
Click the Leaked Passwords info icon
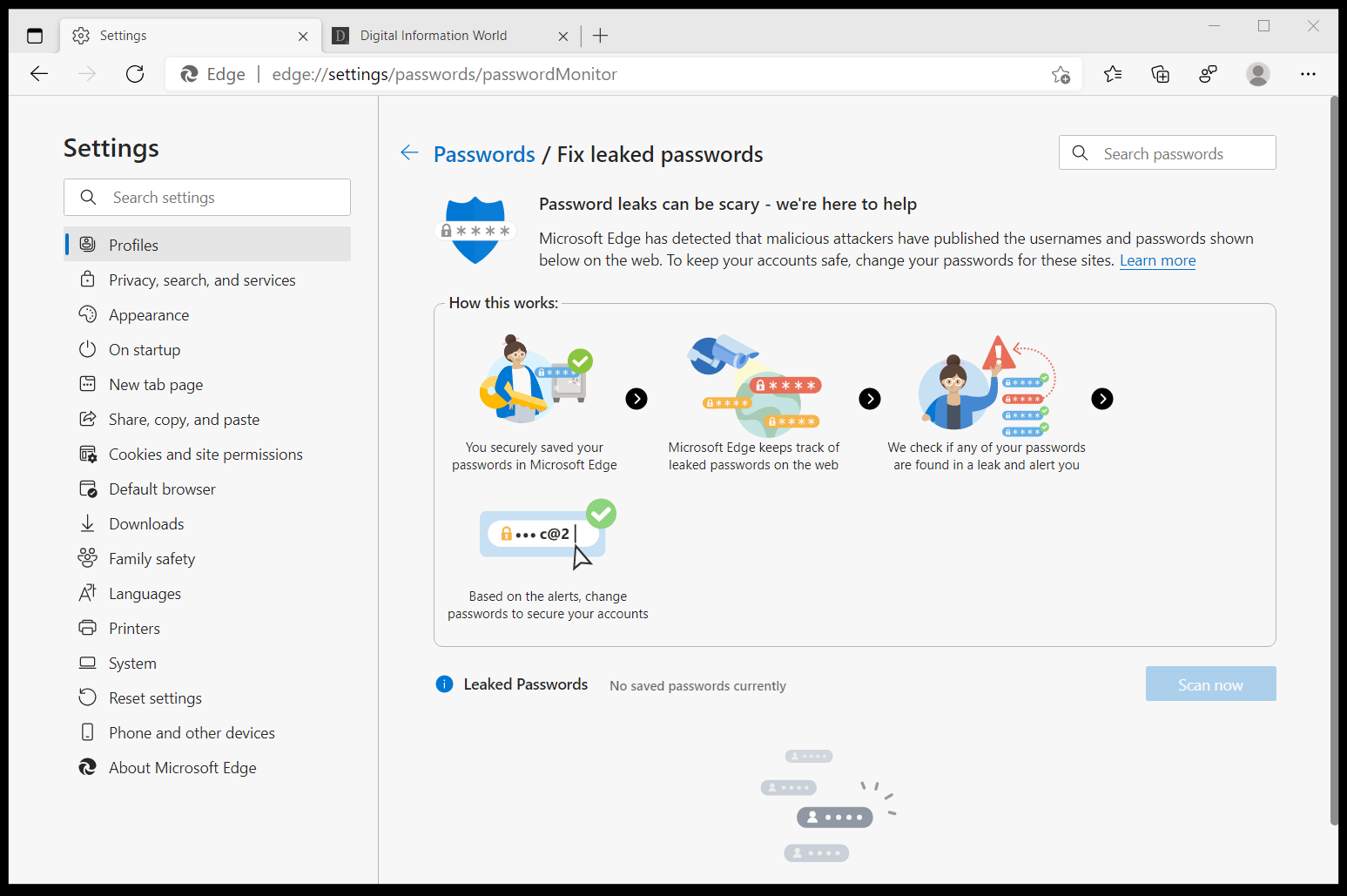pos(445,684)
